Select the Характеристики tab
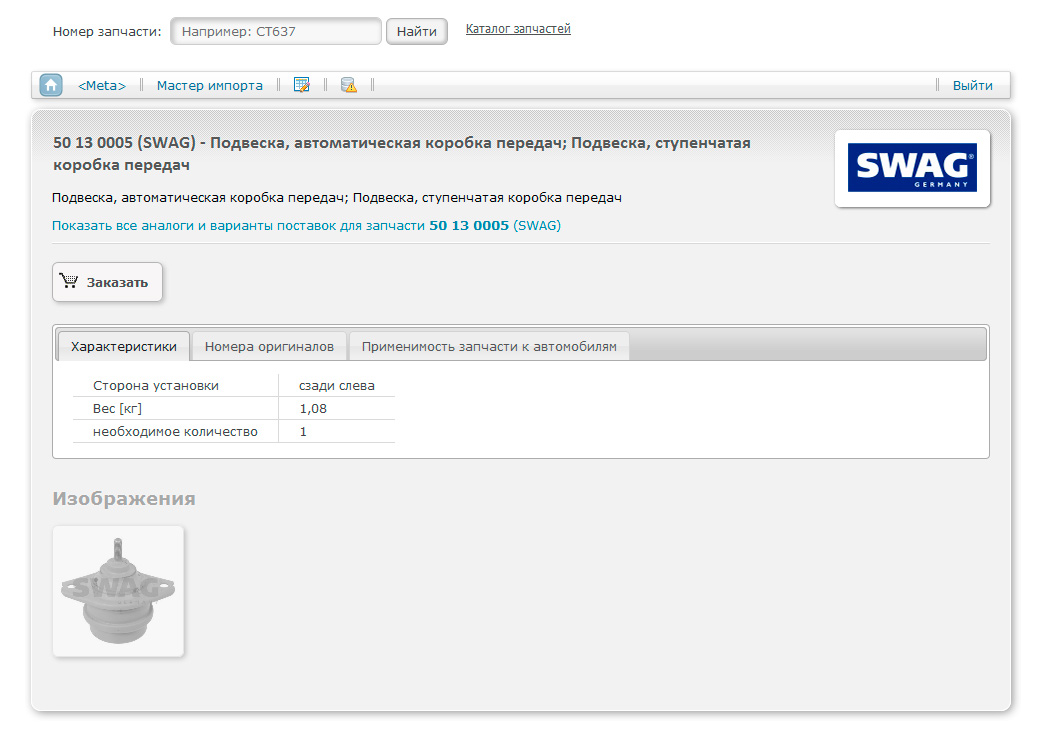Viewport: 1052px width, 736px height. click(124, 347)
